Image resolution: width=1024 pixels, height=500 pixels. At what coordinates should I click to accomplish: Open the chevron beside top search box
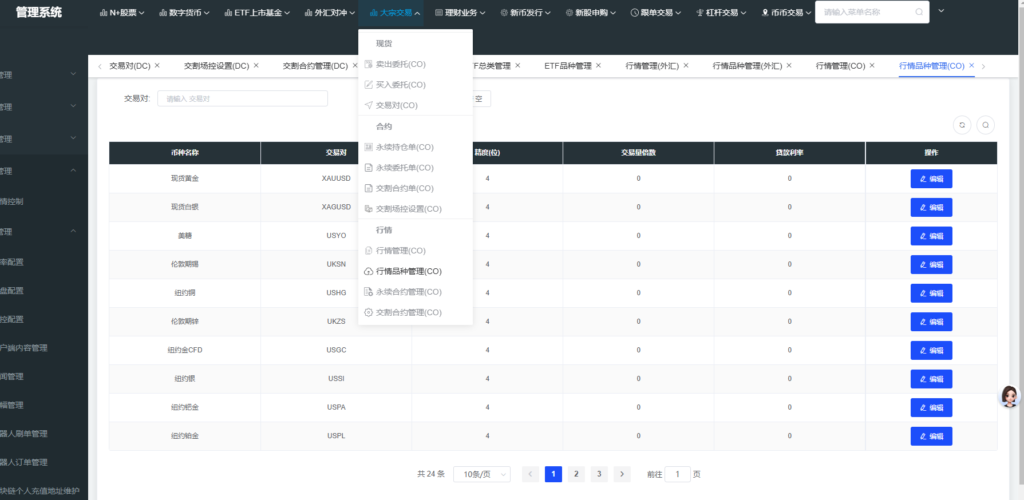(941, 11)
